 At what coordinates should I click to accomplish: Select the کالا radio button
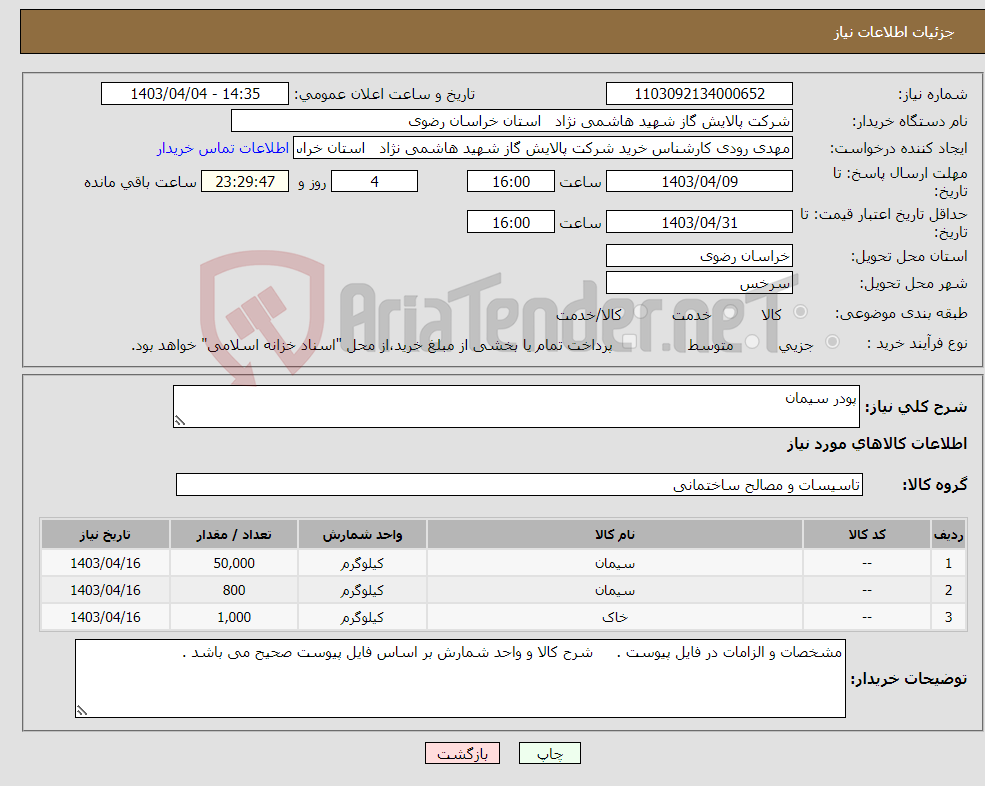click(x=800, y=312)
